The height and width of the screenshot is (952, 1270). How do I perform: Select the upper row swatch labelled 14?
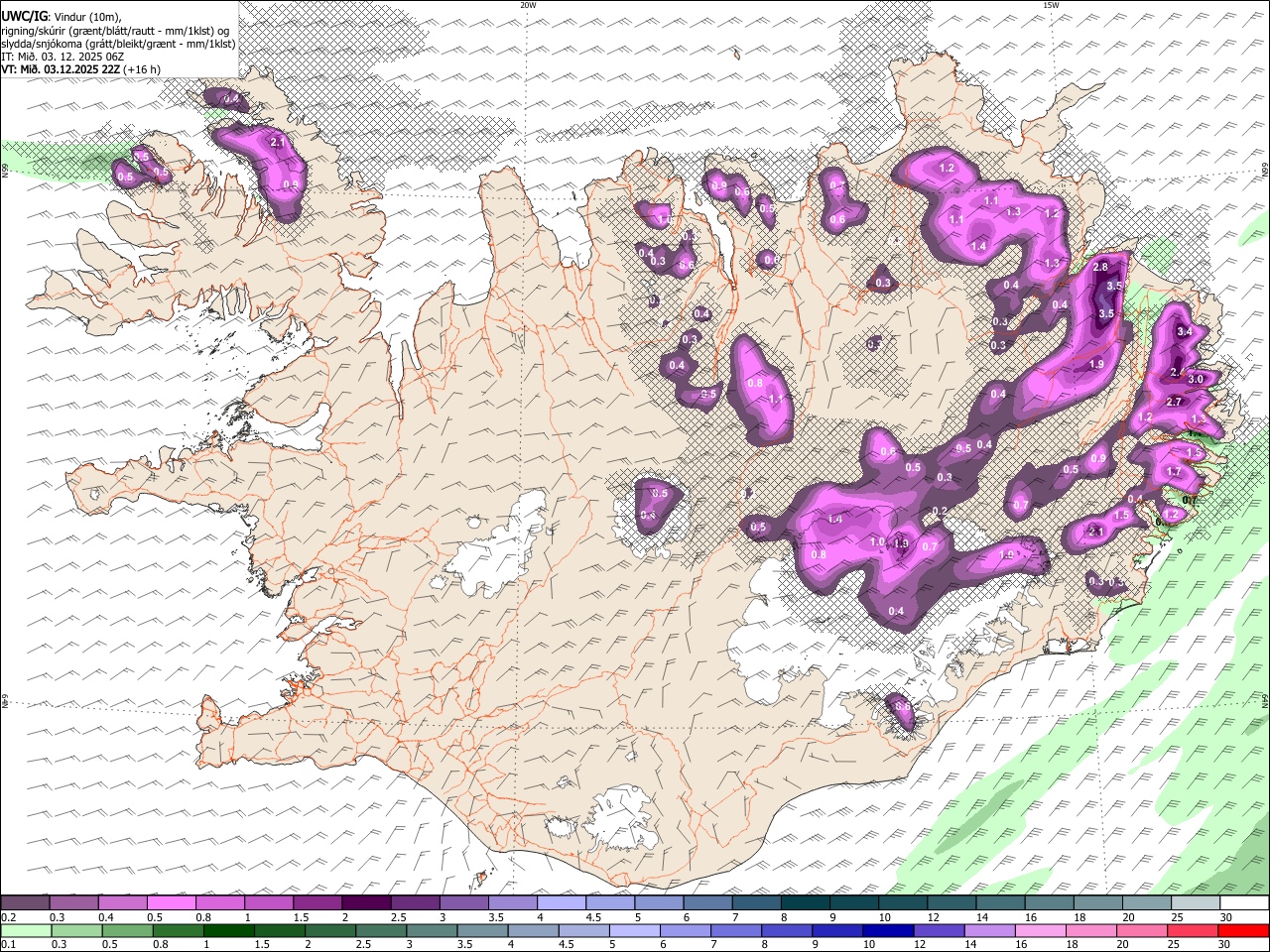click(1001, 903)
